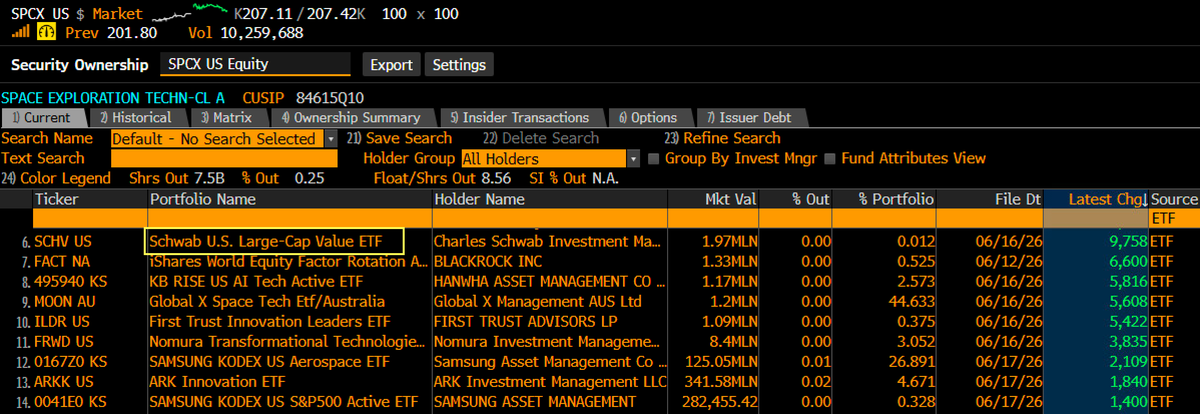Screen dimensions: 1200x414
Task: Click the 44.633 % Portfolio value
Action: pos(911,301)
